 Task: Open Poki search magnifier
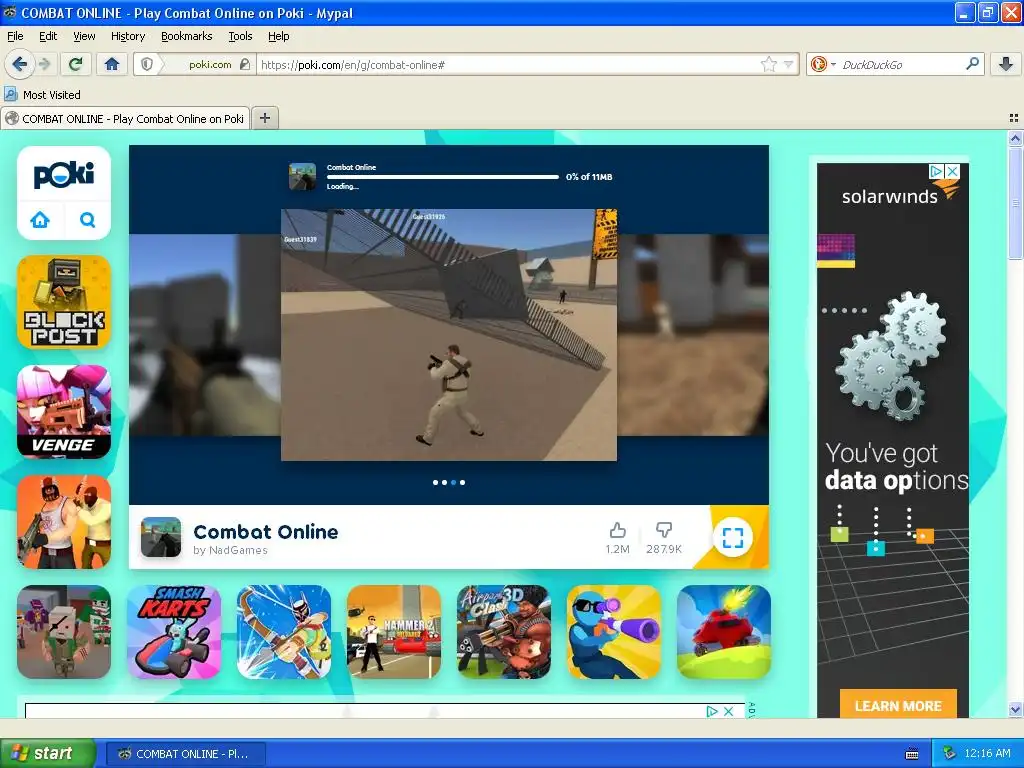(88, 219)
